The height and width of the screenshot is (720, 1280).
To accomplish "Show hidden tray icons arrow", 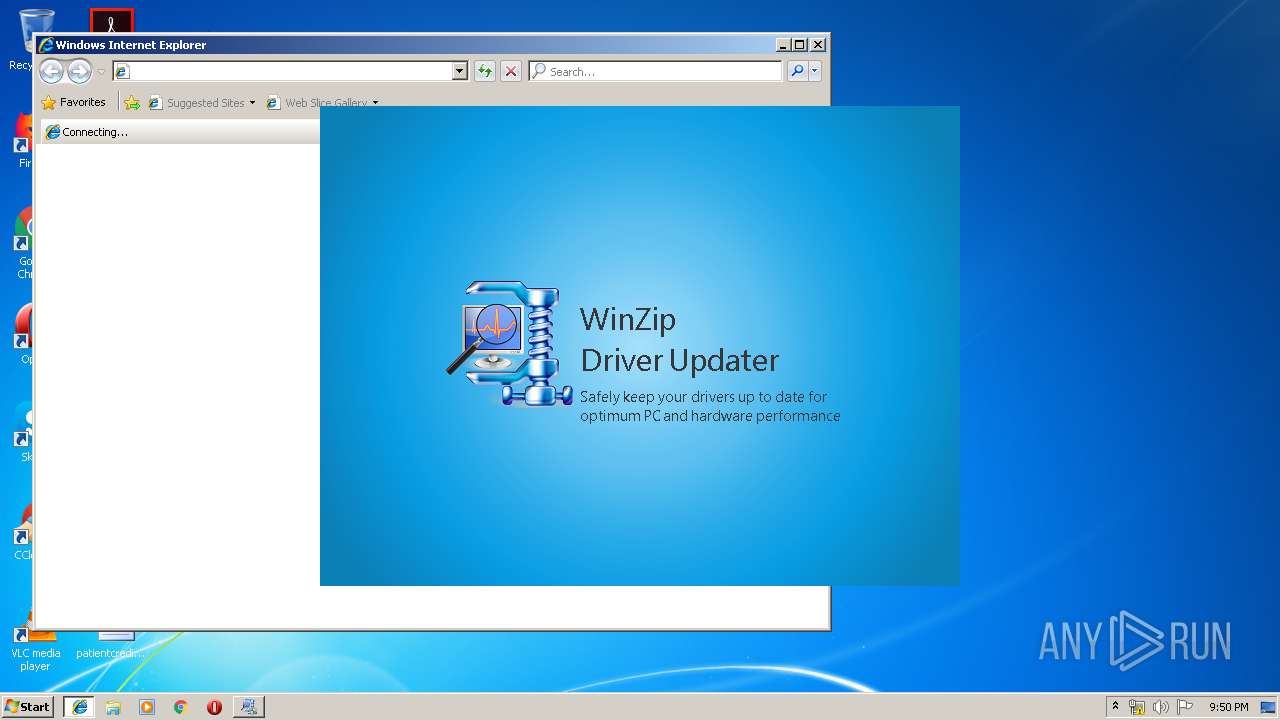I will pyautogui.click(x=1115, y=706).
